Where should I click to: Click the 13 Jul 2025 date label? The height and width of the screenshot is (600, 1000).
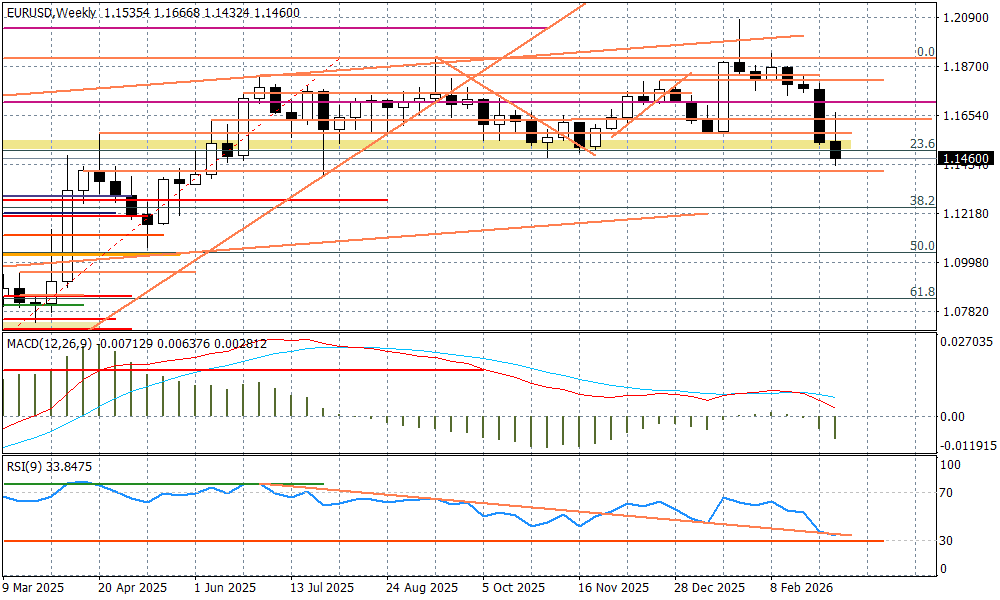[x=322, y=588]
